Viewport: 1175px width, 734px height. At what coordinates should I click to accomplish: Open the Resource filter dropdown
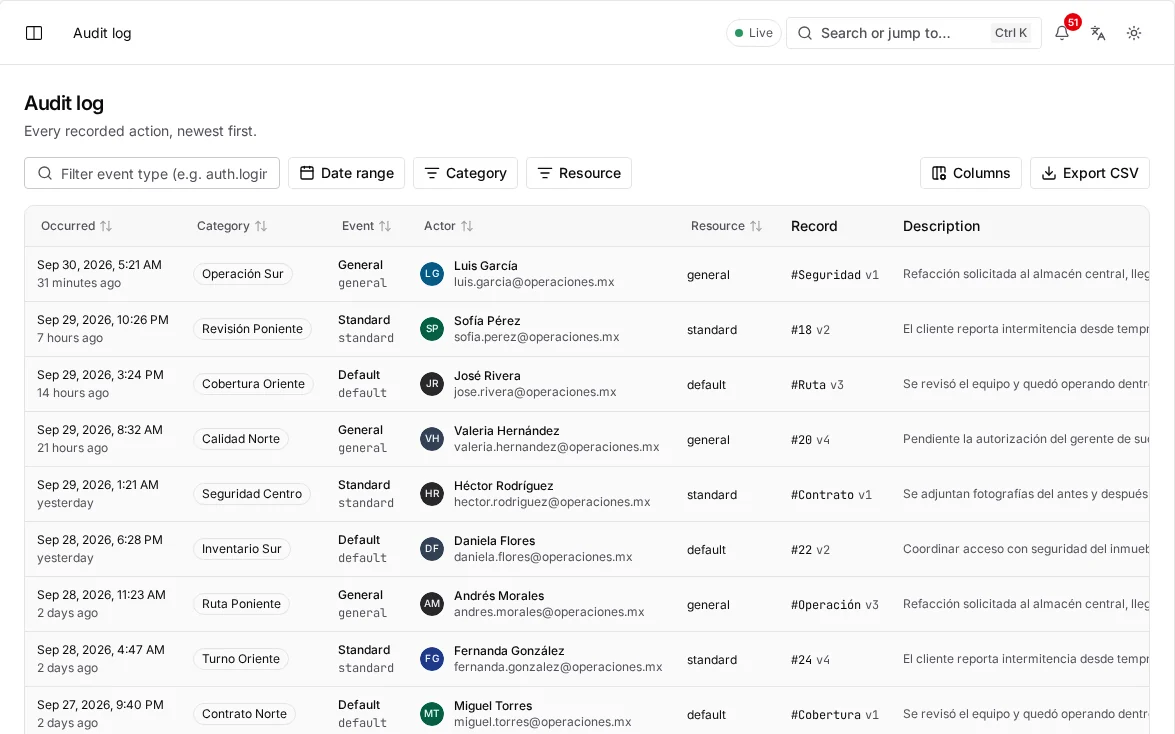[579, 173]
